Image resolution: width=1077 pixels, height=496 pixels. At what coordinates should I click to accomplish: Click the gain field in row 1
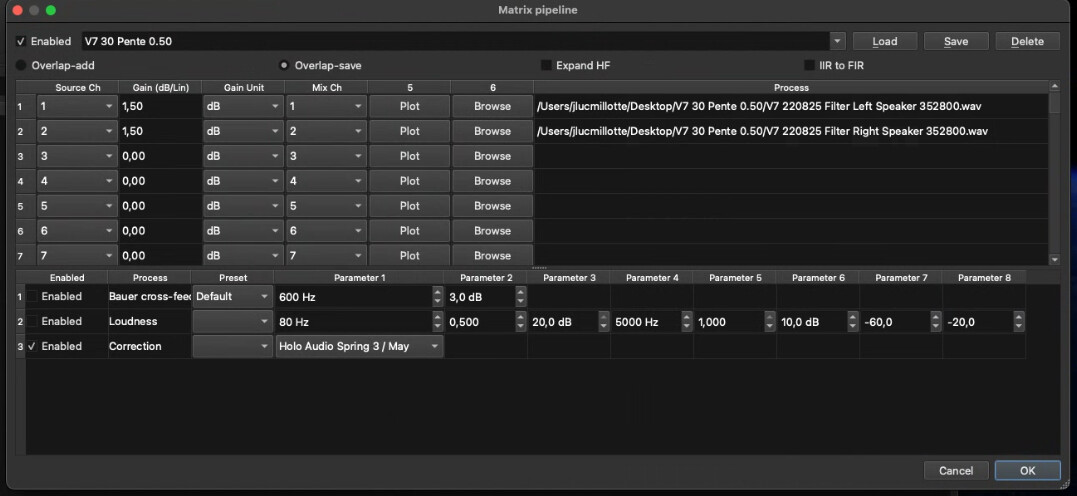click(157, 106)
